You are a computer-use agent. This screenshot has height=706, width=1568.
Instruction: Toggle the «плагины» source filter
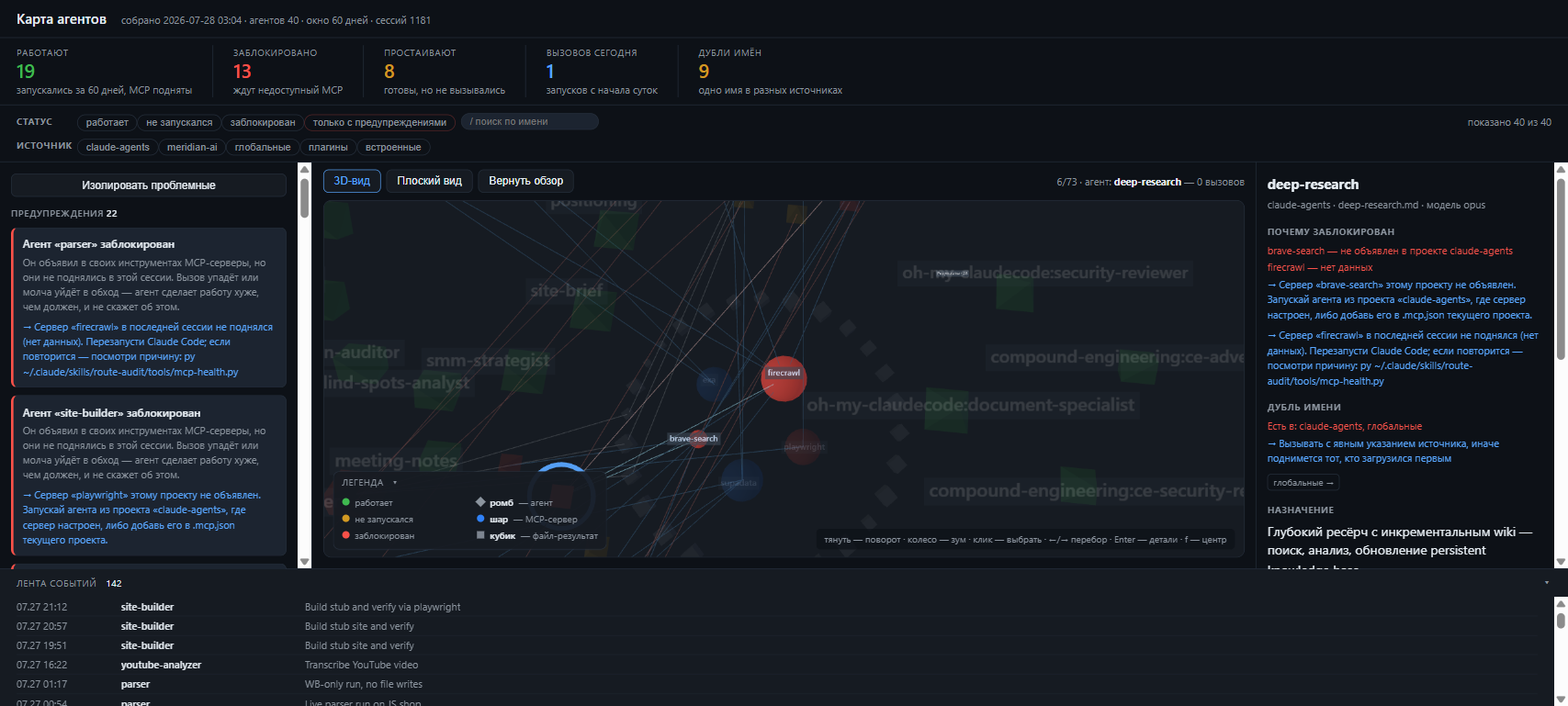pyautogui.click(x=328, y=147)
